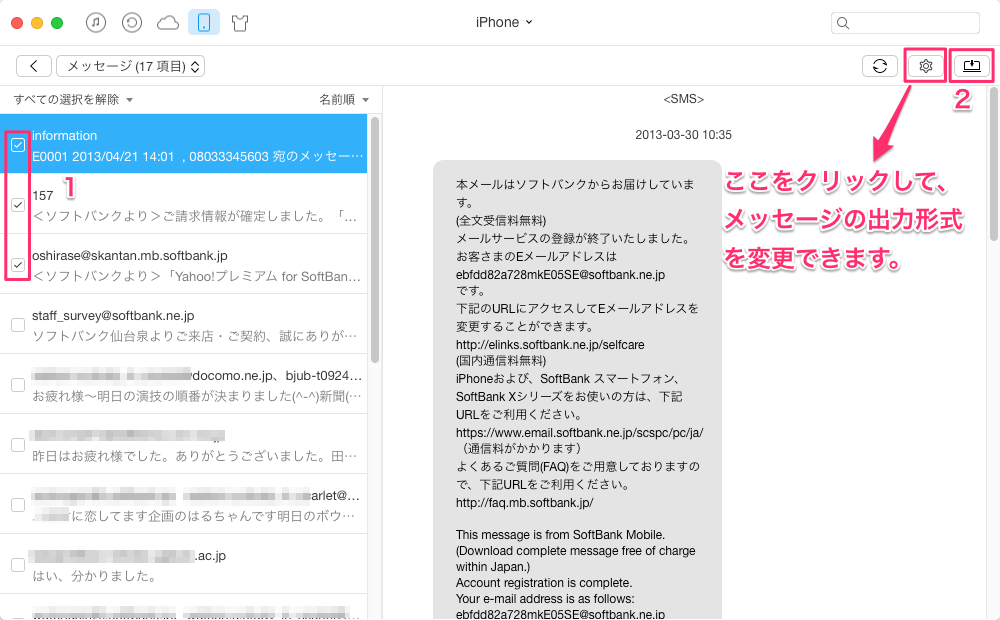
Task: Select staff_survey@softbank.ne.jp conversation
Action: coord(184,324)
